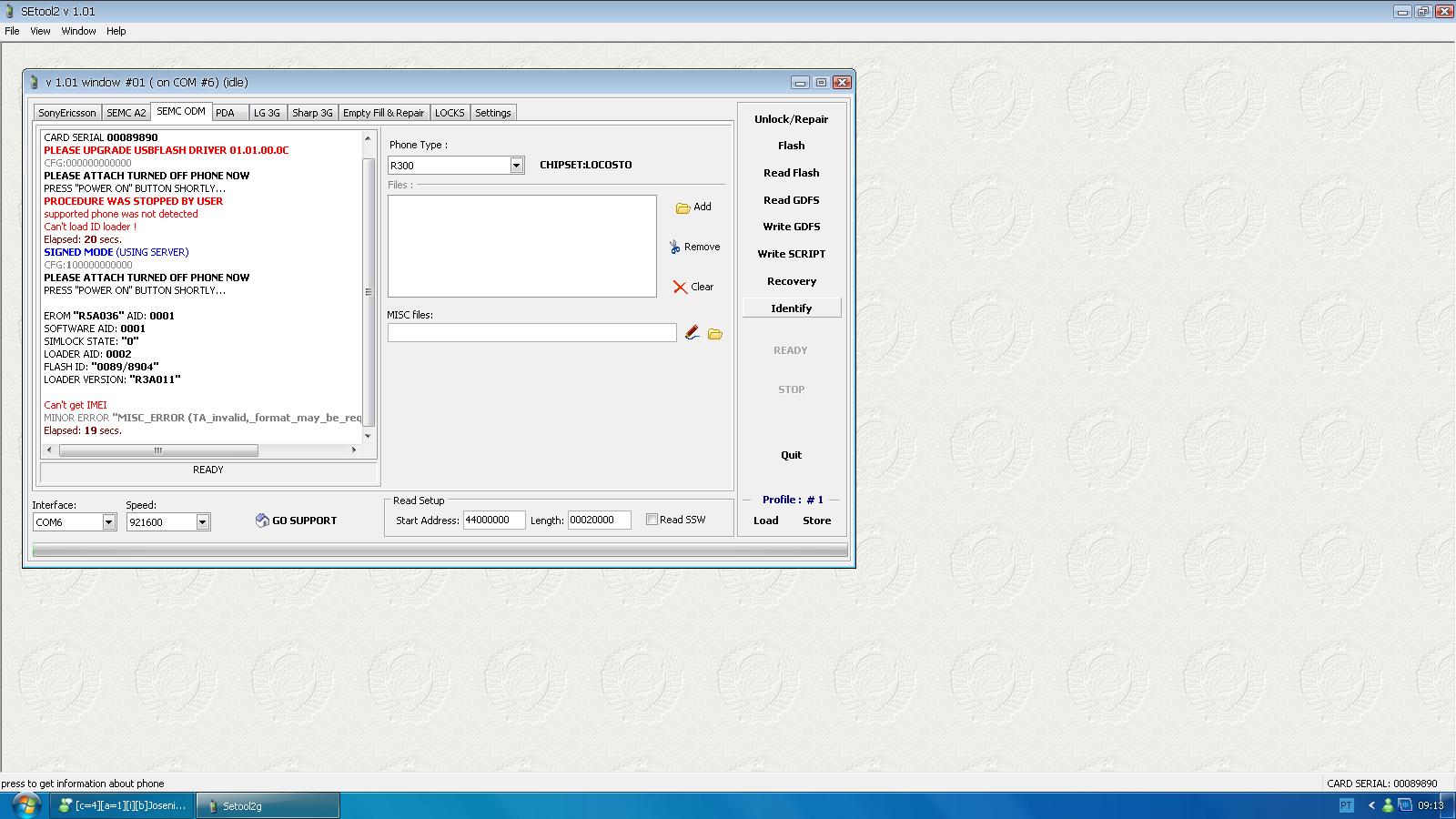Image resolution: width=1456 pixels, height=819 pixels.
Task: Click the log's horizontal scrollbar thumb
Action: pyautogui.click(x=158, y=450)
